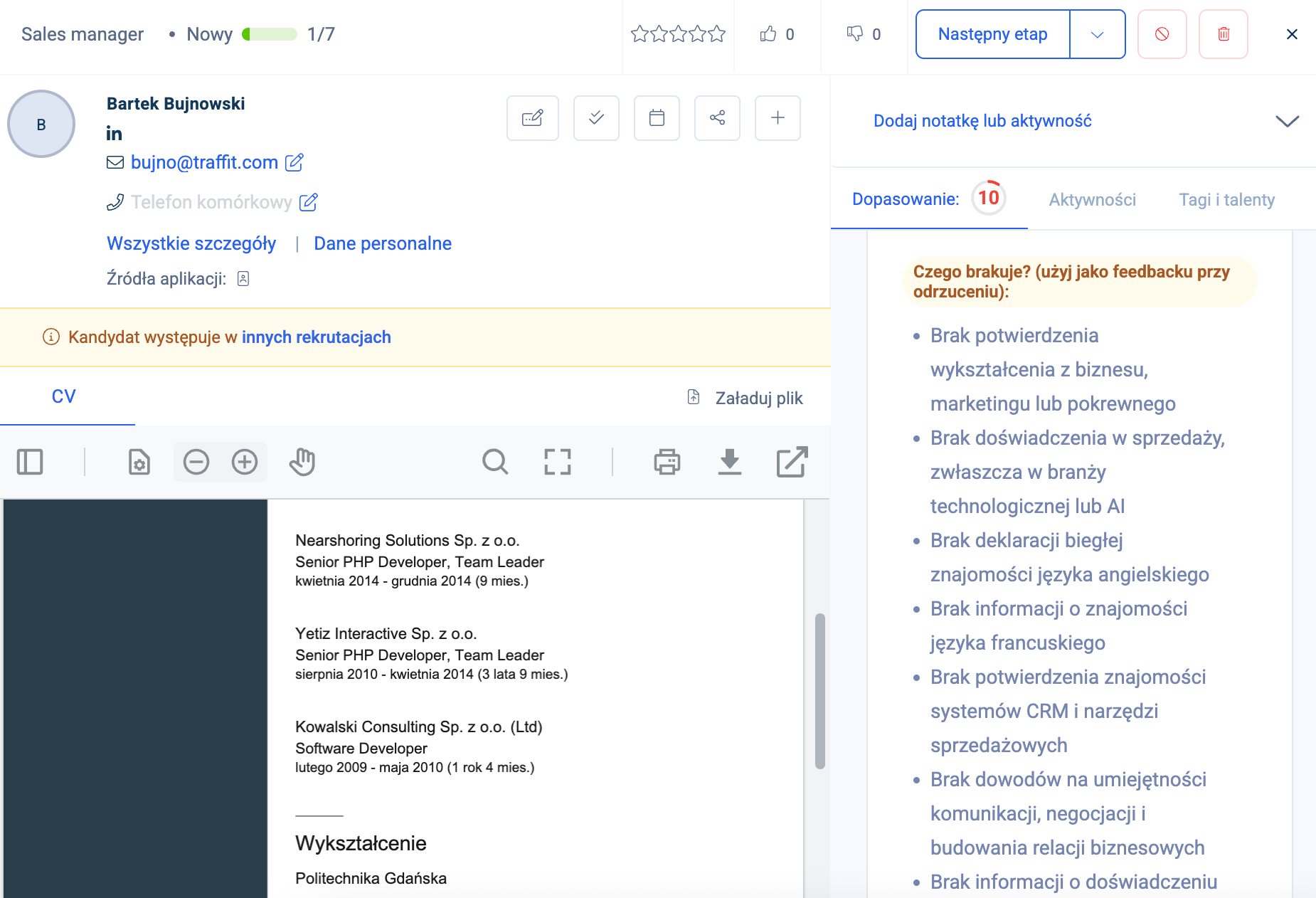Switch to the Aktywności tab

click(x=1092, y=200)
